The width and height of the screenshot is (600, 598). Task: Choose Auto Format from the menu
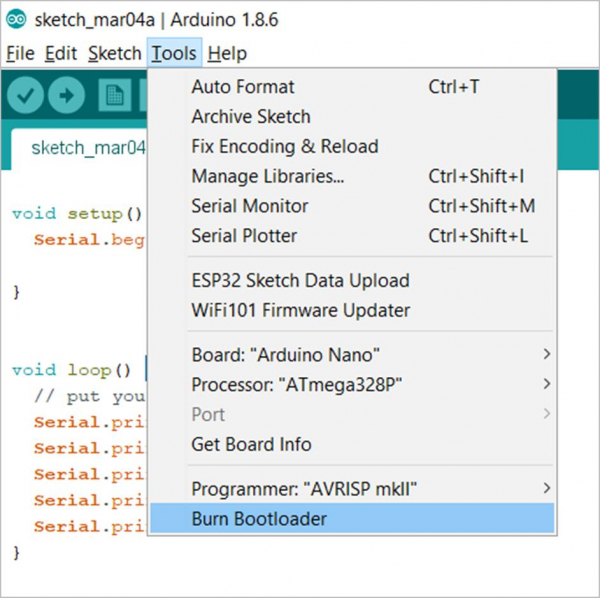pyautogui.click(x=243, y=87)
